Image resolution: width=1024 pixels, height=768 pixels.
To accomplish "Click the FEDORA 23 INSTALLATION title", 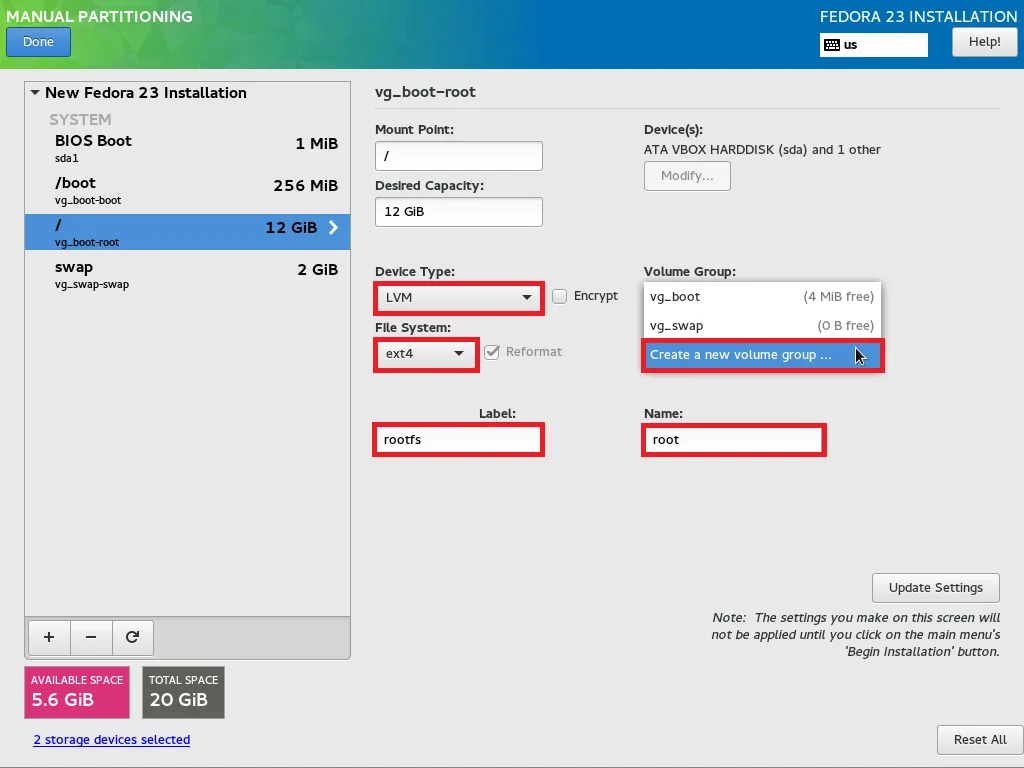I will click(x=918, y=16).
